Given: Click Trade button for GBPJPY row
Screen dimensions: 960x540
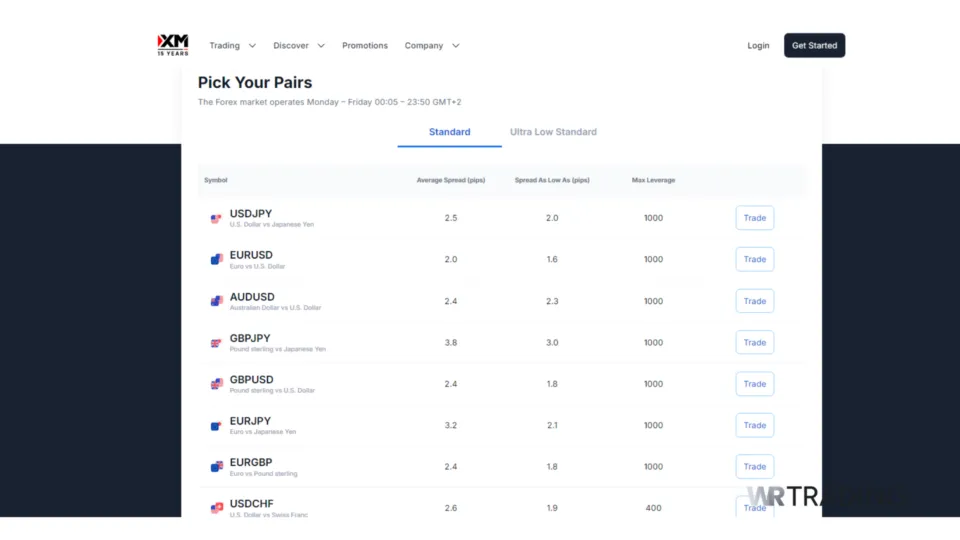Looking at the screenshot, I should [x=754, y=343].
